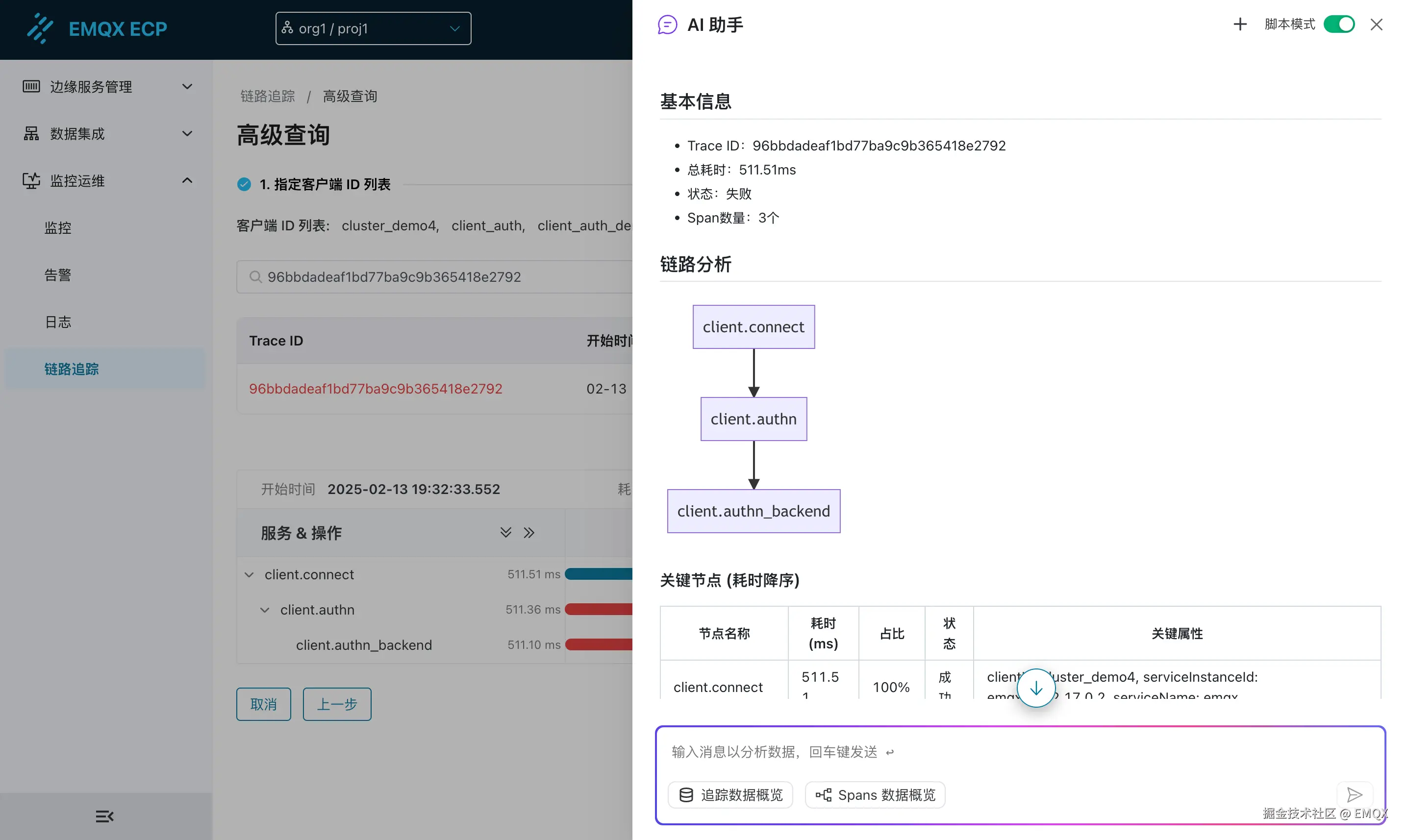Click expand all double-chevron-down icon
This screenshot has height=840, width=1408.
pos(505,533)
